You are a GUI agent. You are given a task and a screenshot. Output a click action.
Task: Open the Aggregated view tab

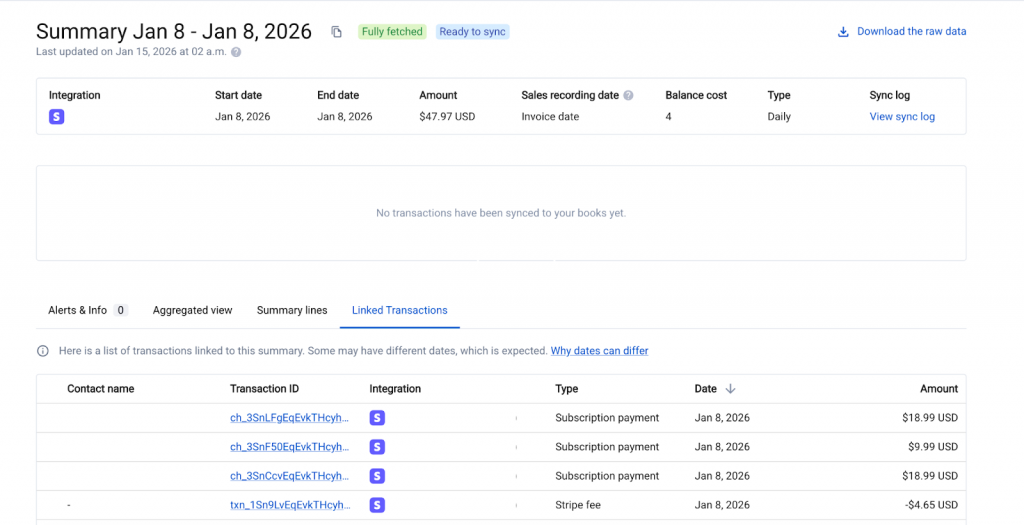pyautogui.click(x=192, y=310)
